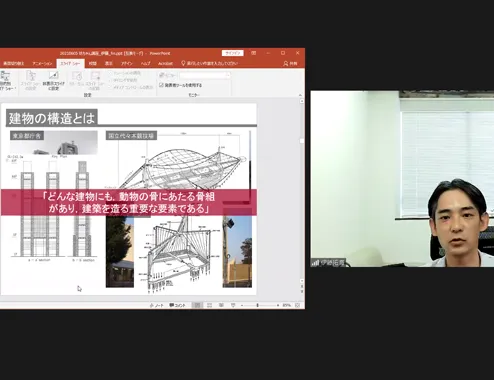
Task: Click the Fit slide to window icon
Action: click(297, 305)
